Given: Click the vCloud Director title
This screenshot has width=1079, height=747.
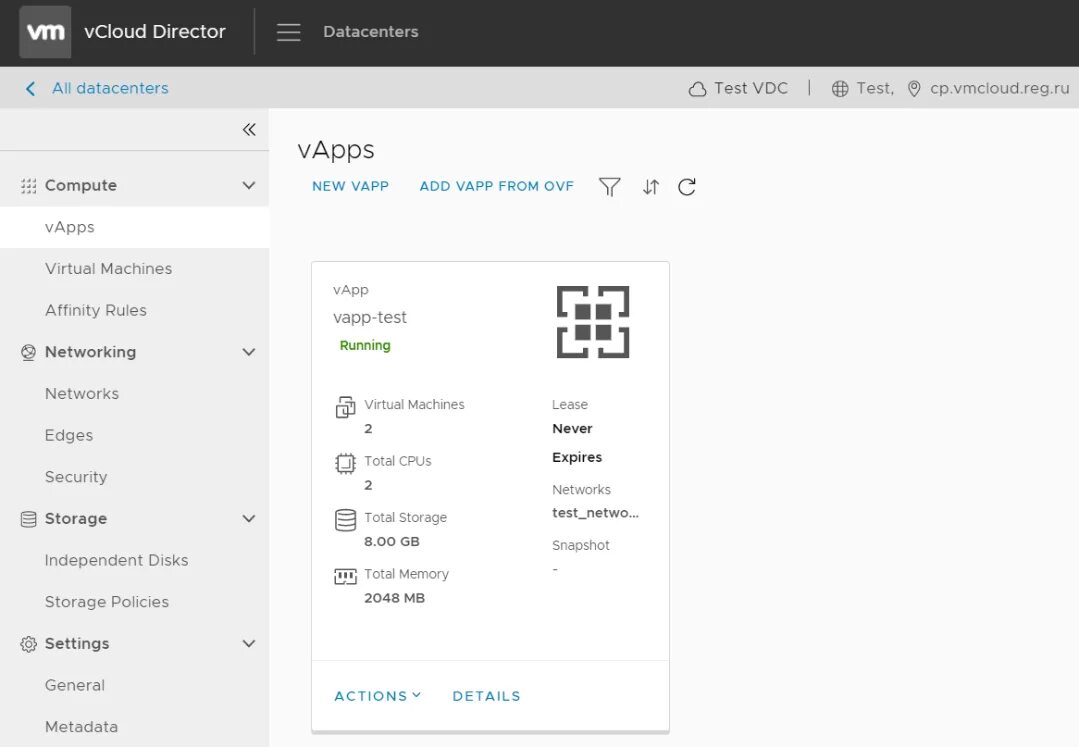Looking at the screenshot, I should pyautogui.click(x=155, y=32).
